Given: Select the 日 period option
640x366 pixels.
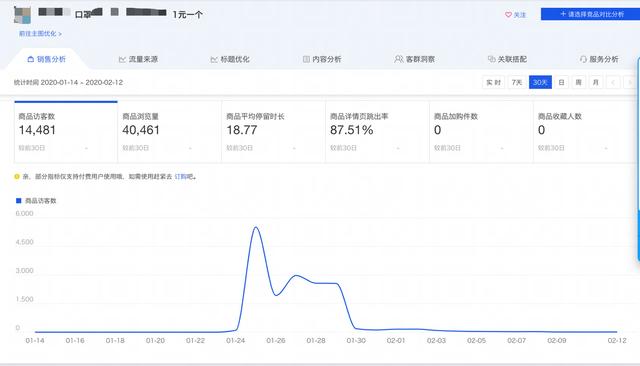Looking at the screenshot, I should click(562, 82).
